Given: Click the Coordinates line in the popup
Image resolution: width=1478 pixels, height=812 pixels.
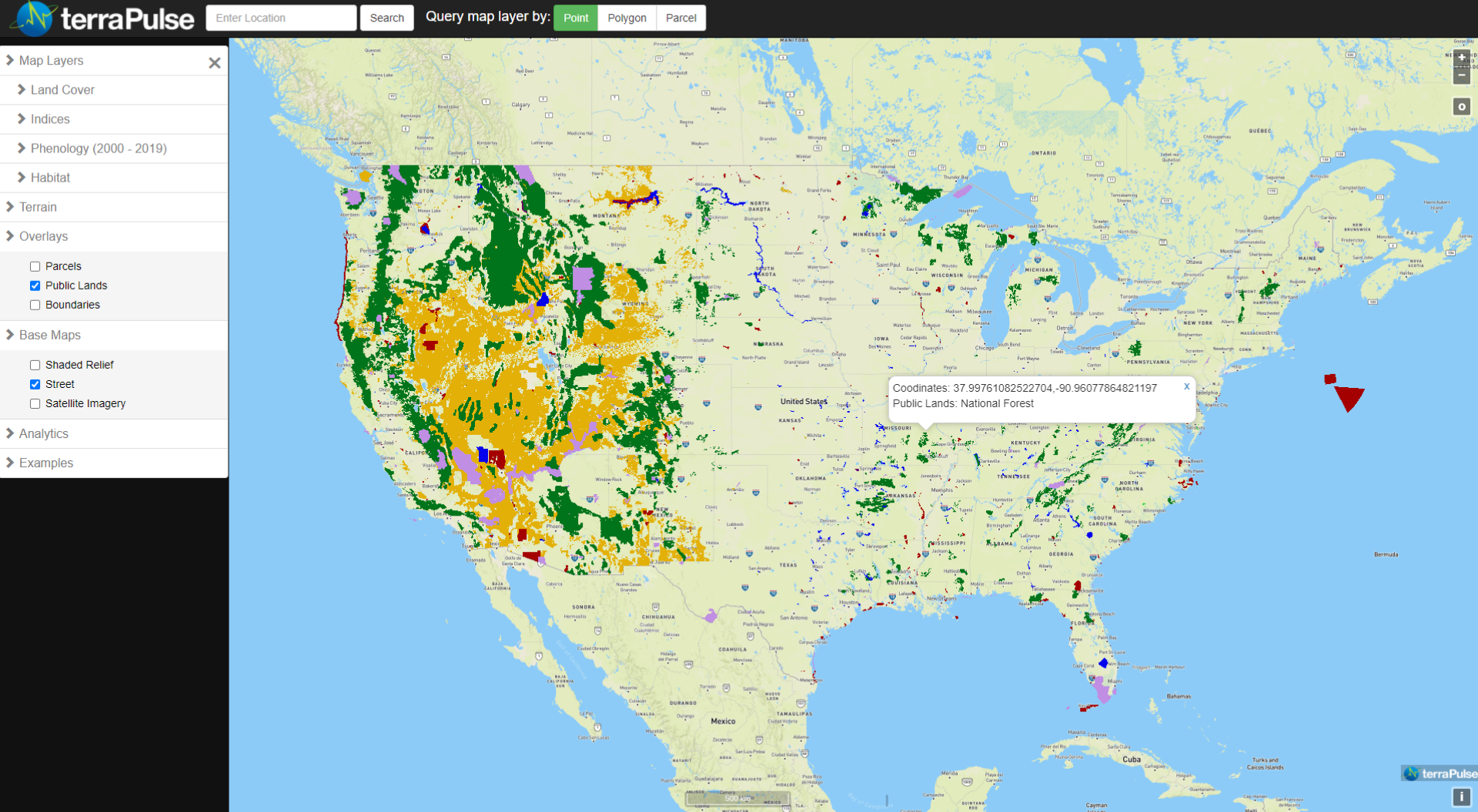Looking at the screenshot, I should point(1025,388).
